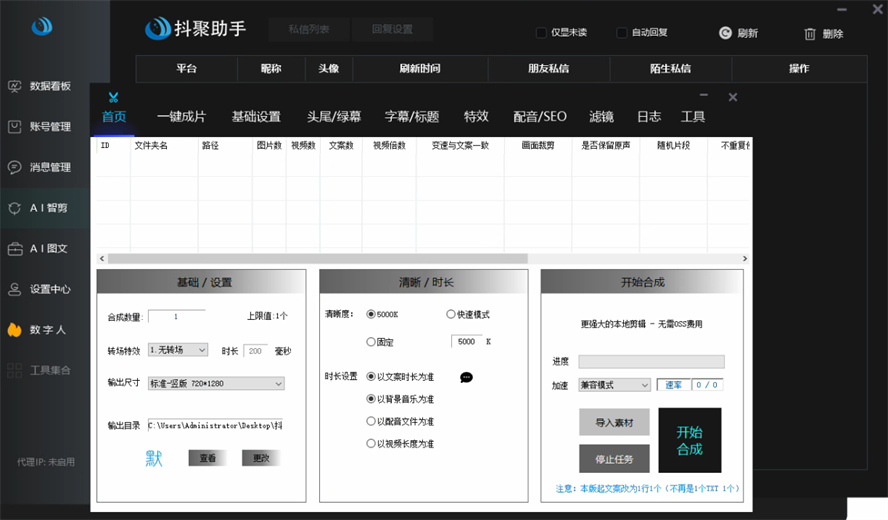The height and width of the screenshot is (520, 888).
Task: Open 设置中心 user settings icon
Action: pos(15,289)
